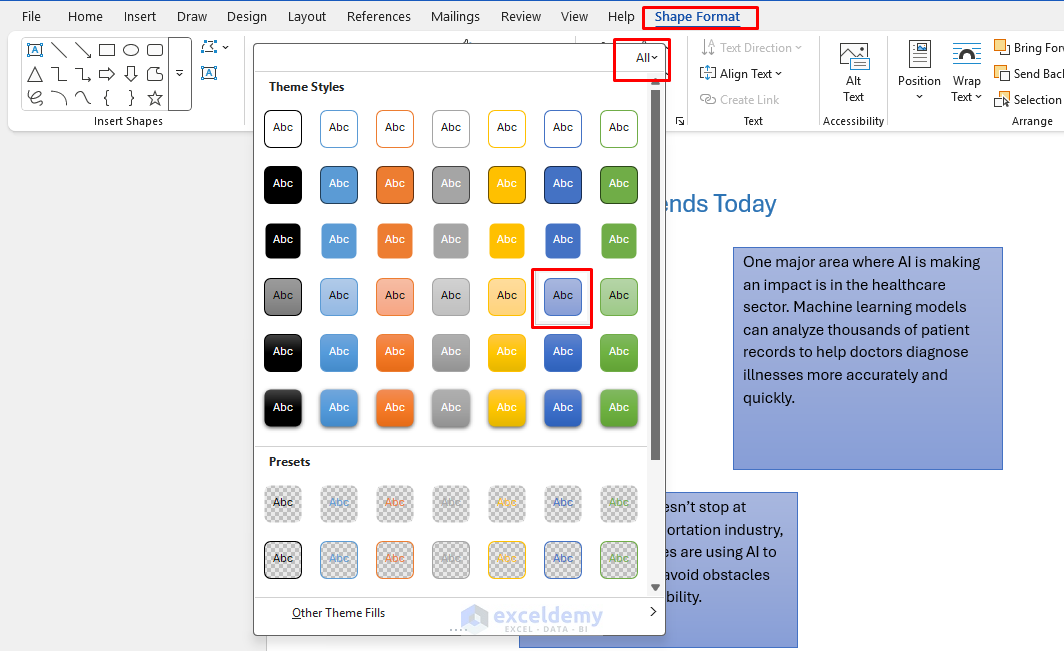Open the File tab

tap(31, 16)
